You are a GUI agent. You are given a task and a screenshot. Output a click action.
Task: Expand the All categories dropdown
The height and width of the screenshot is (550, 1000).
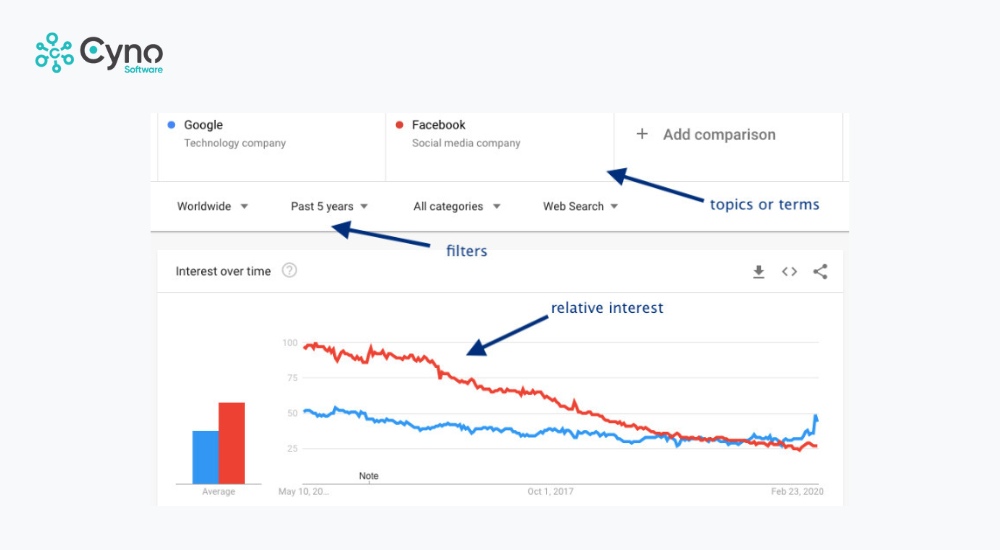point(456,206)
